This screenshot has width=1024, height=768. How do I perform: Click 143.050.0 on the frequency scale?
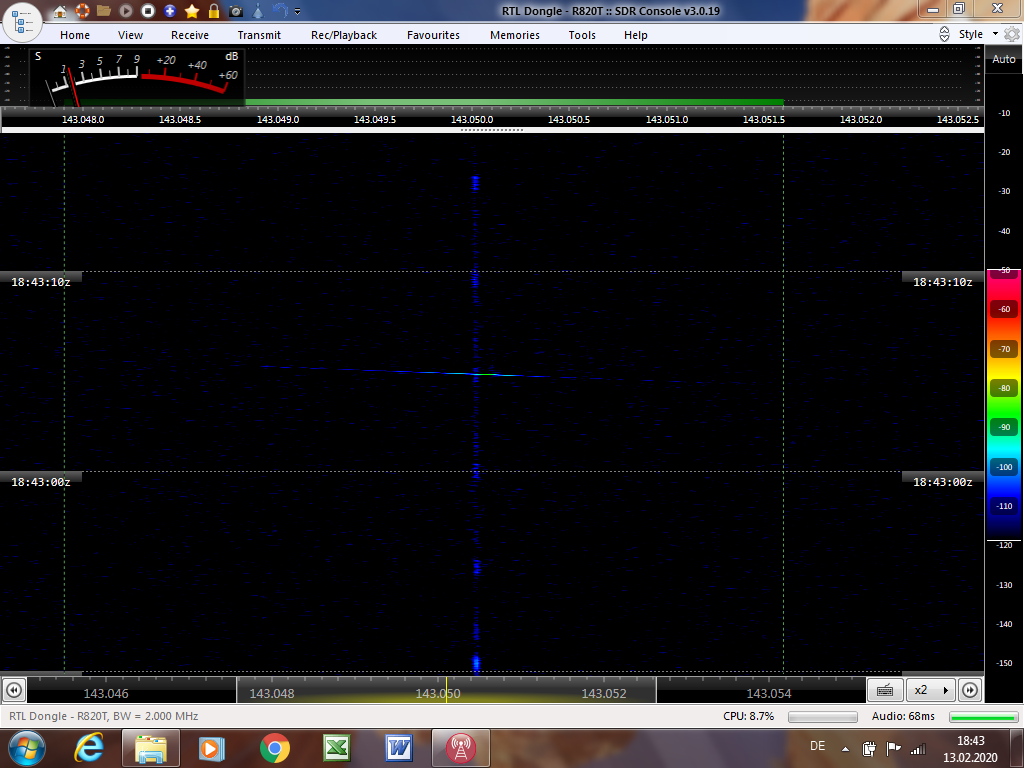472,120
